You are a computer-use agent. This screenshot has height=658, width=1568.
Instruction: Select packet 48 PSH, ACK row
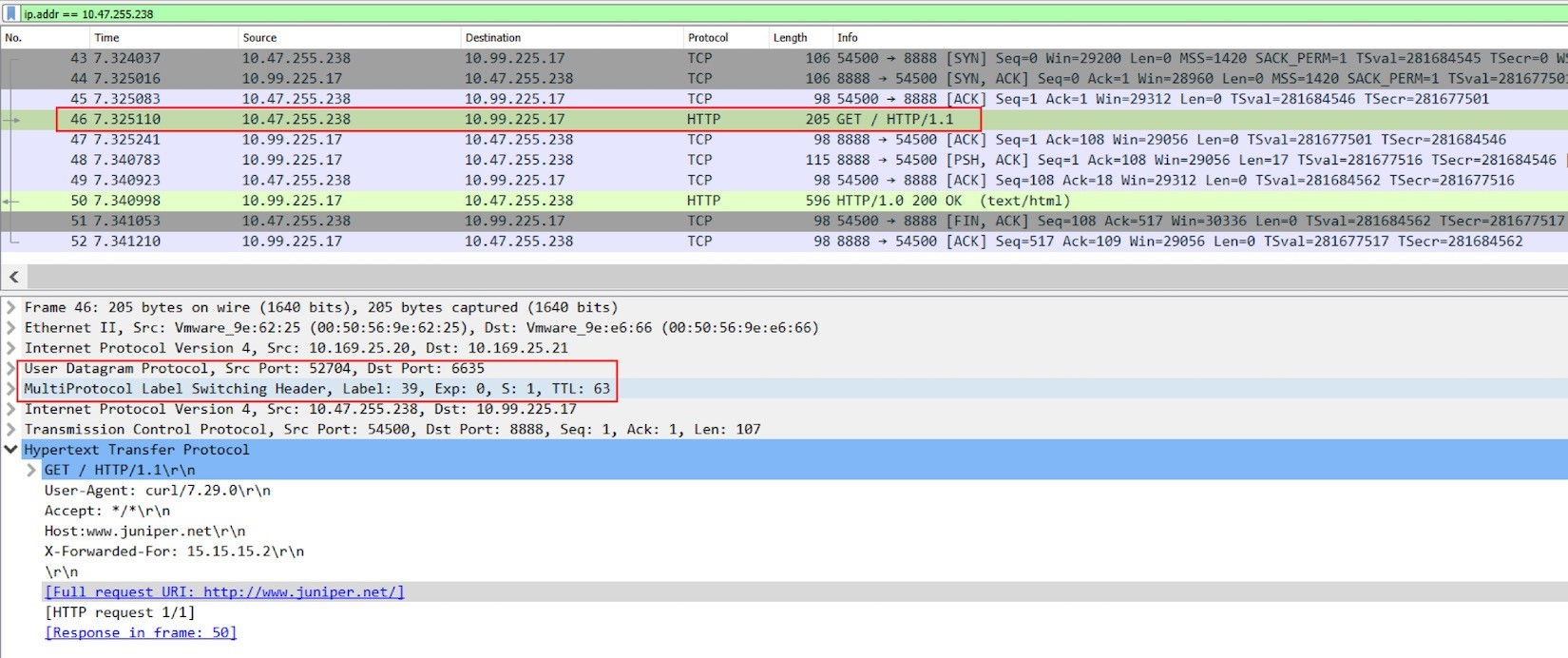[784, 160]
